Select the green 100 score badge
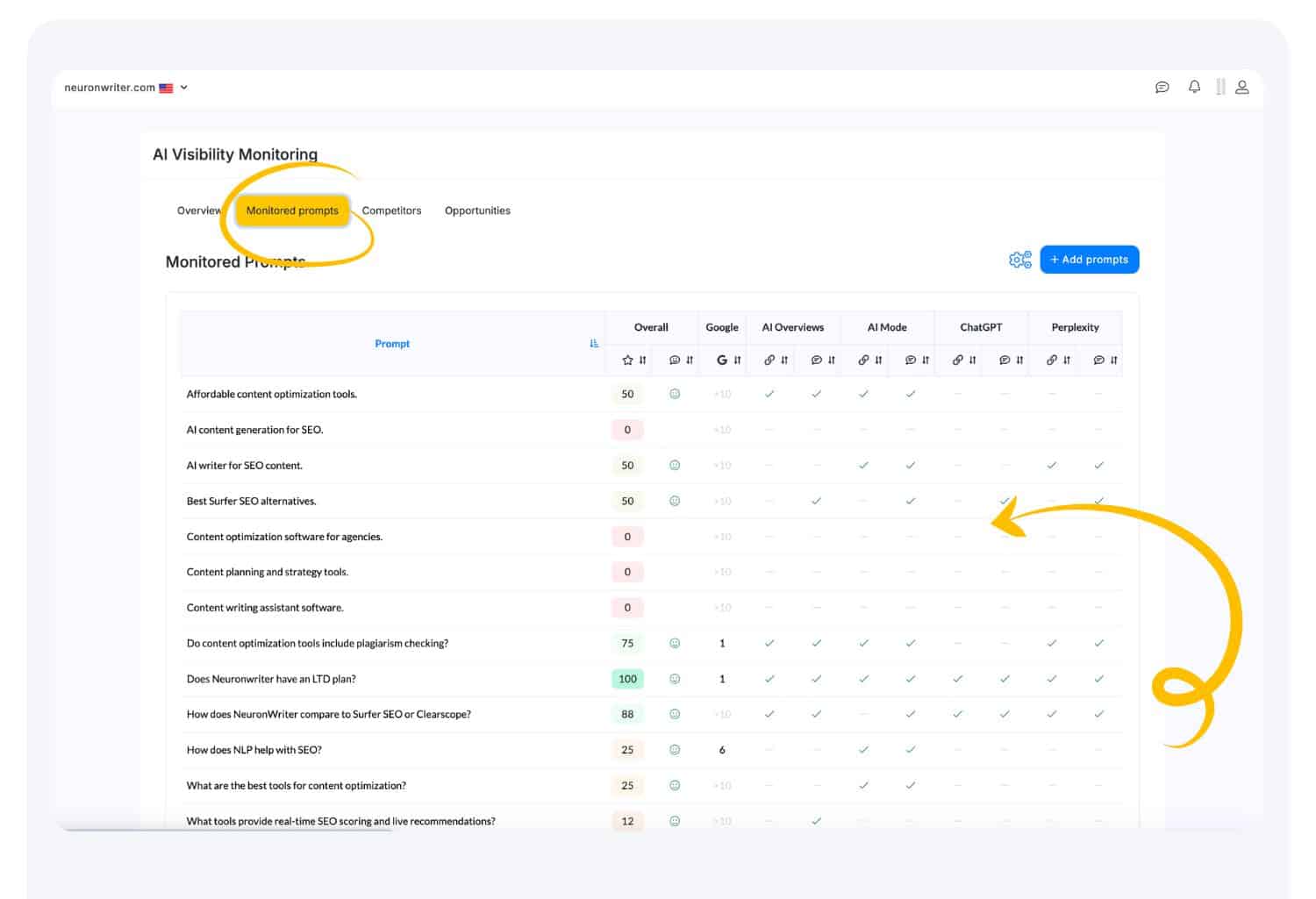Image resolution: width=1316 pixels, height=899 pixels. point(626,678)
